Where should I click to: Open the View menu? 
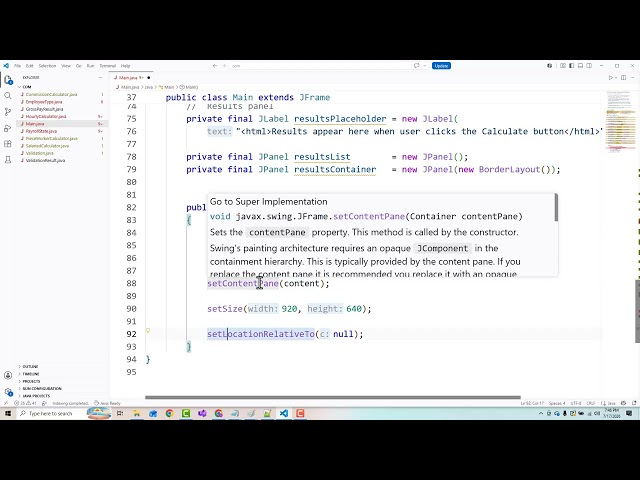(66, 66)
